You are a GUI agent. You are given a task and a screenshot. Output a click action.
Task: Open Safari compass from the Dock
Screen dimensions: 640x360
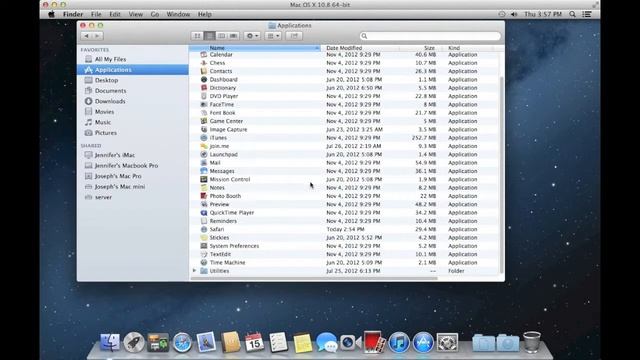(x=182, y=342)
